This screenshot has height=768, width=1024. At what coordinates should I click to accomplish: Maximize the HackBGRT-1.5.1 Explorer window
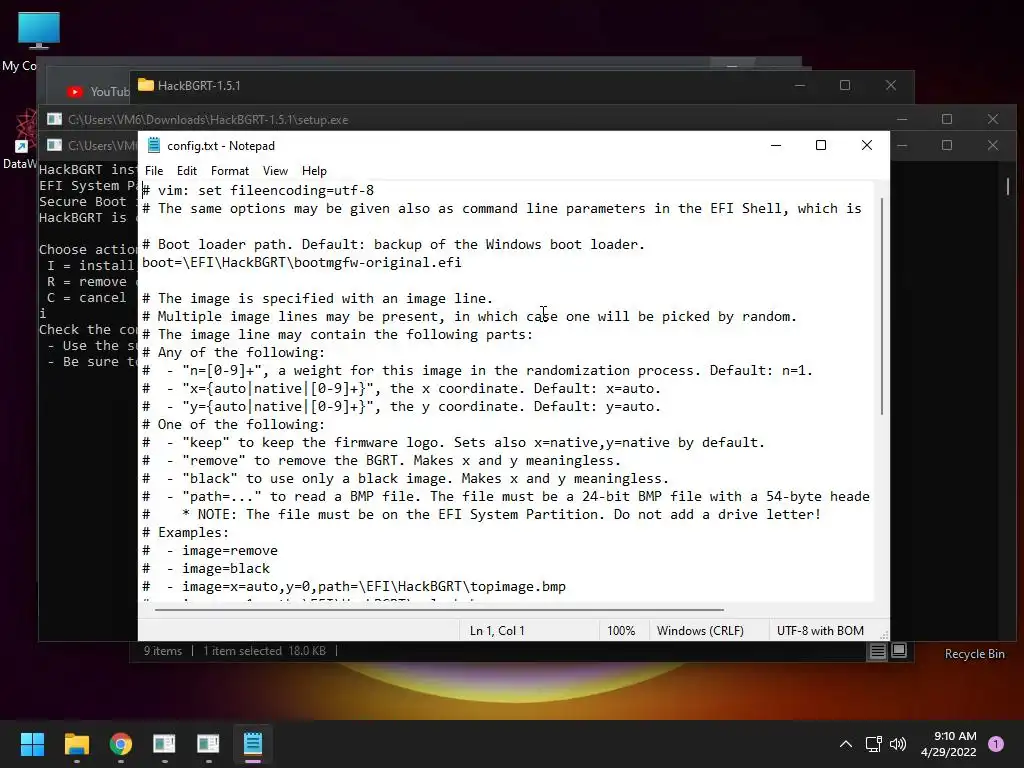[x=845, y=86]
